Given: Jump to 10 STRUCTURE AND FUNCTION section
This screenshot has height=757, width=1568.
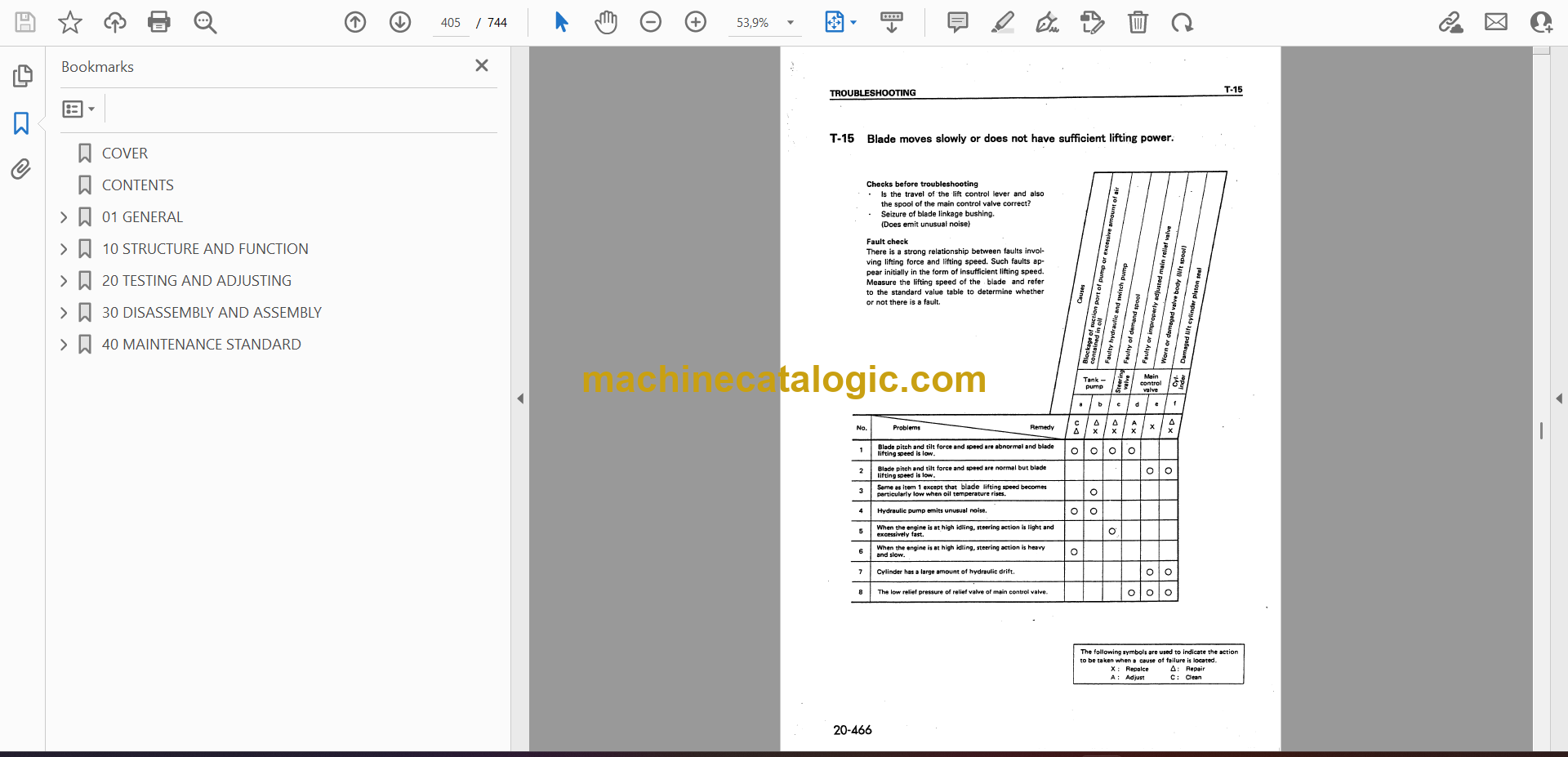Looking at the screenshot, I should [x=205, y=249].
